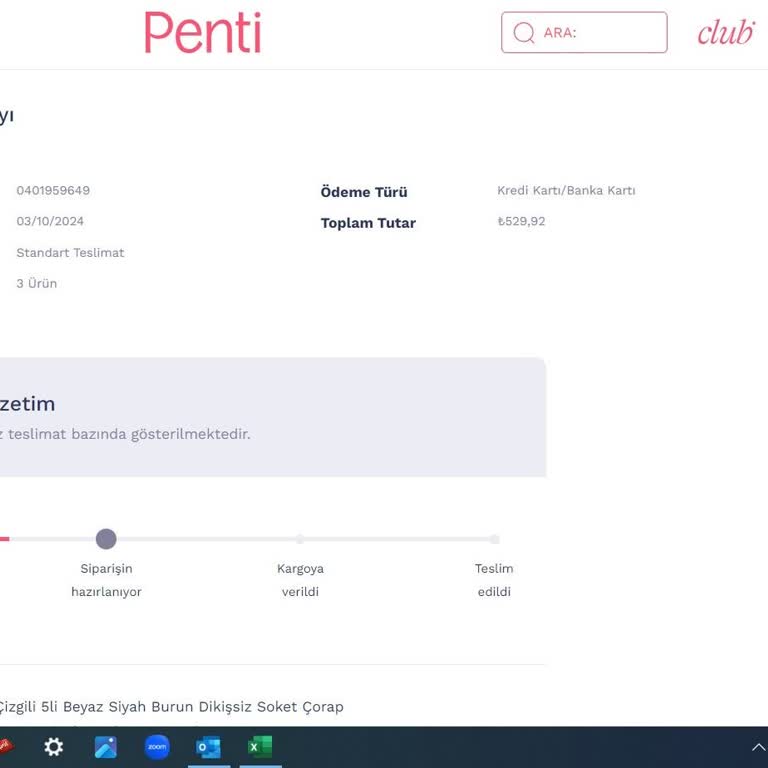Click the Teslim edildi step marker
The image size is (768, 768).
pyautogui.click(x=494, y=539)
